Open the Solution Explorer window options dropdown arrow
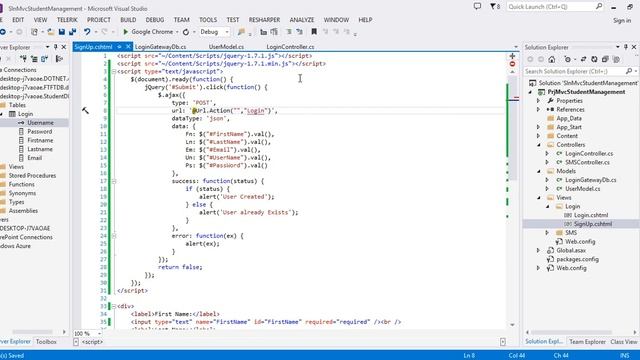640x360 pixels. pos(618,47)
